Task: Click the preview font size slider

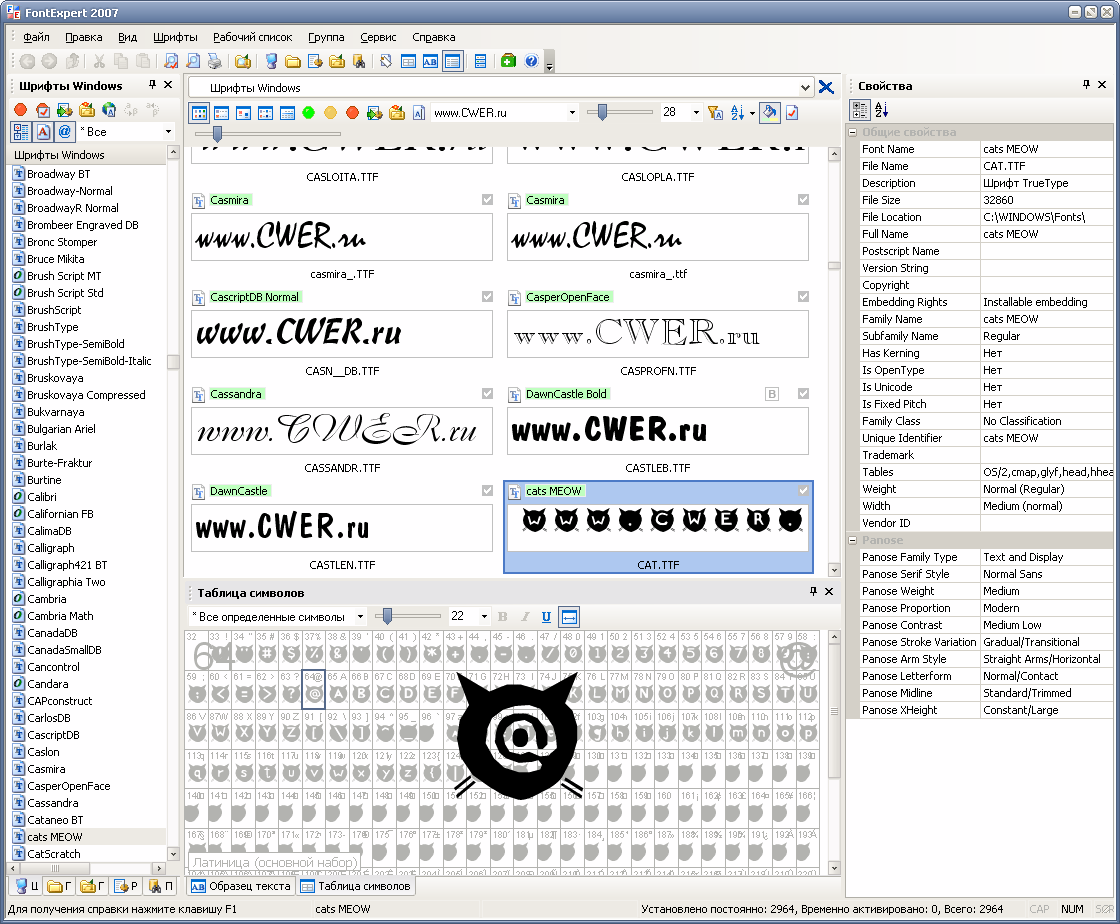Action: [602, 113]
